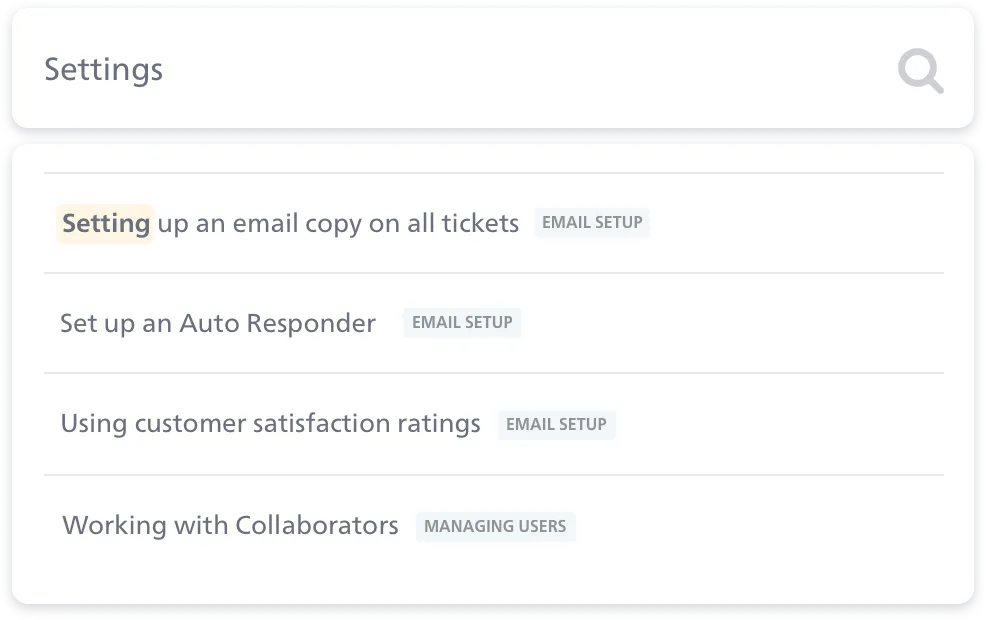Click the EMAIL SETUP tag on the first result

pyautogui.click(x=592, y=222)
